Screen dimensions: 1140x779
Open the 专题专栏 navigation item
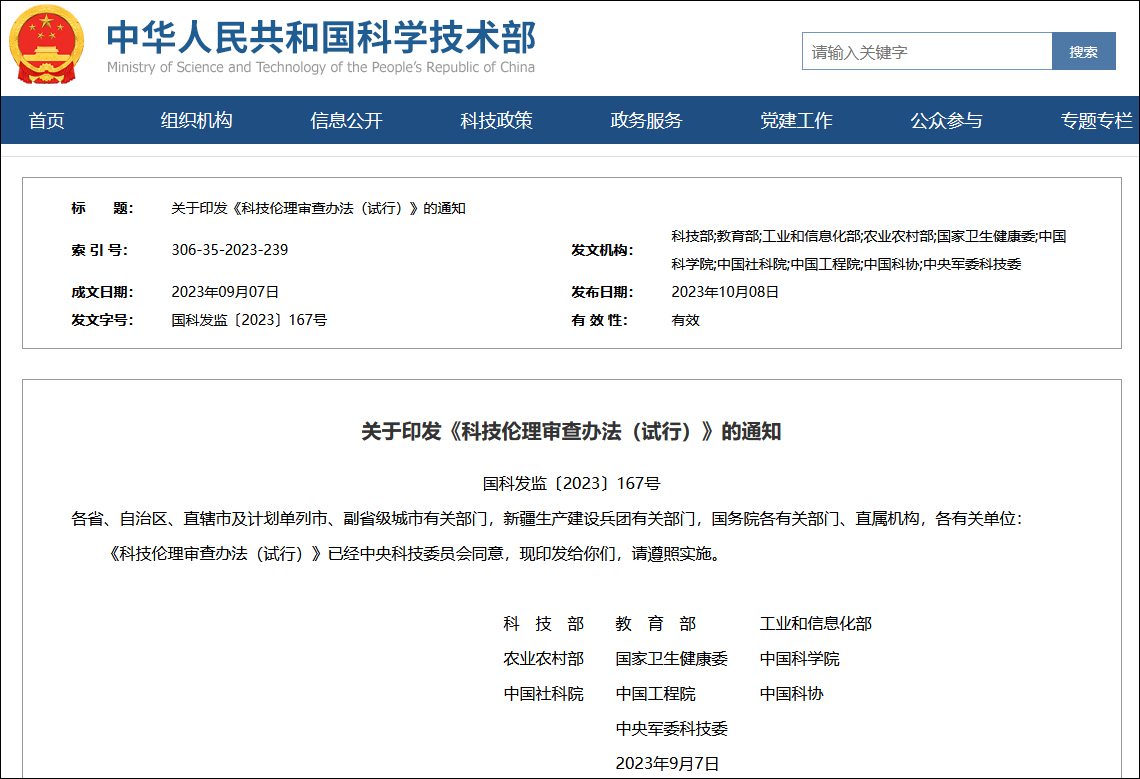coord(1096,121)
